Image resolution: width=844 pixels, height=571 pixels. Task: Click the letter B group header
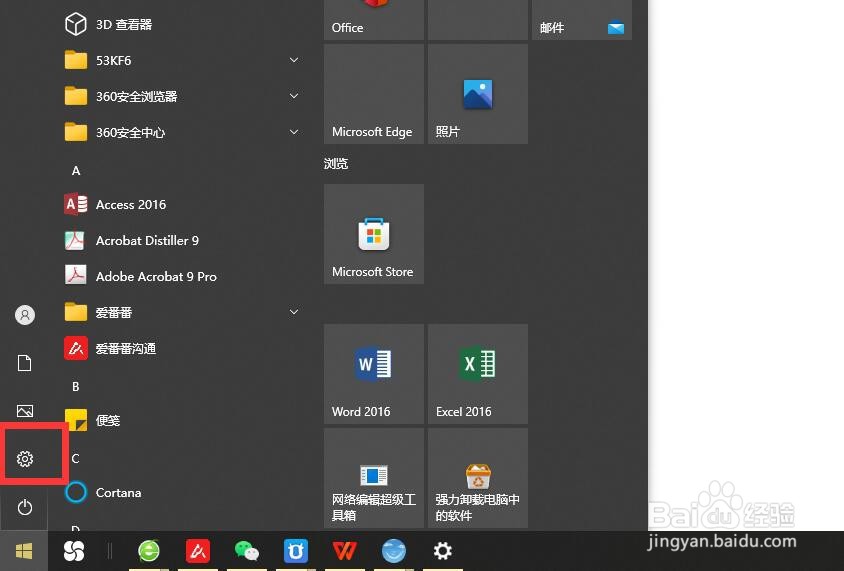76,386
